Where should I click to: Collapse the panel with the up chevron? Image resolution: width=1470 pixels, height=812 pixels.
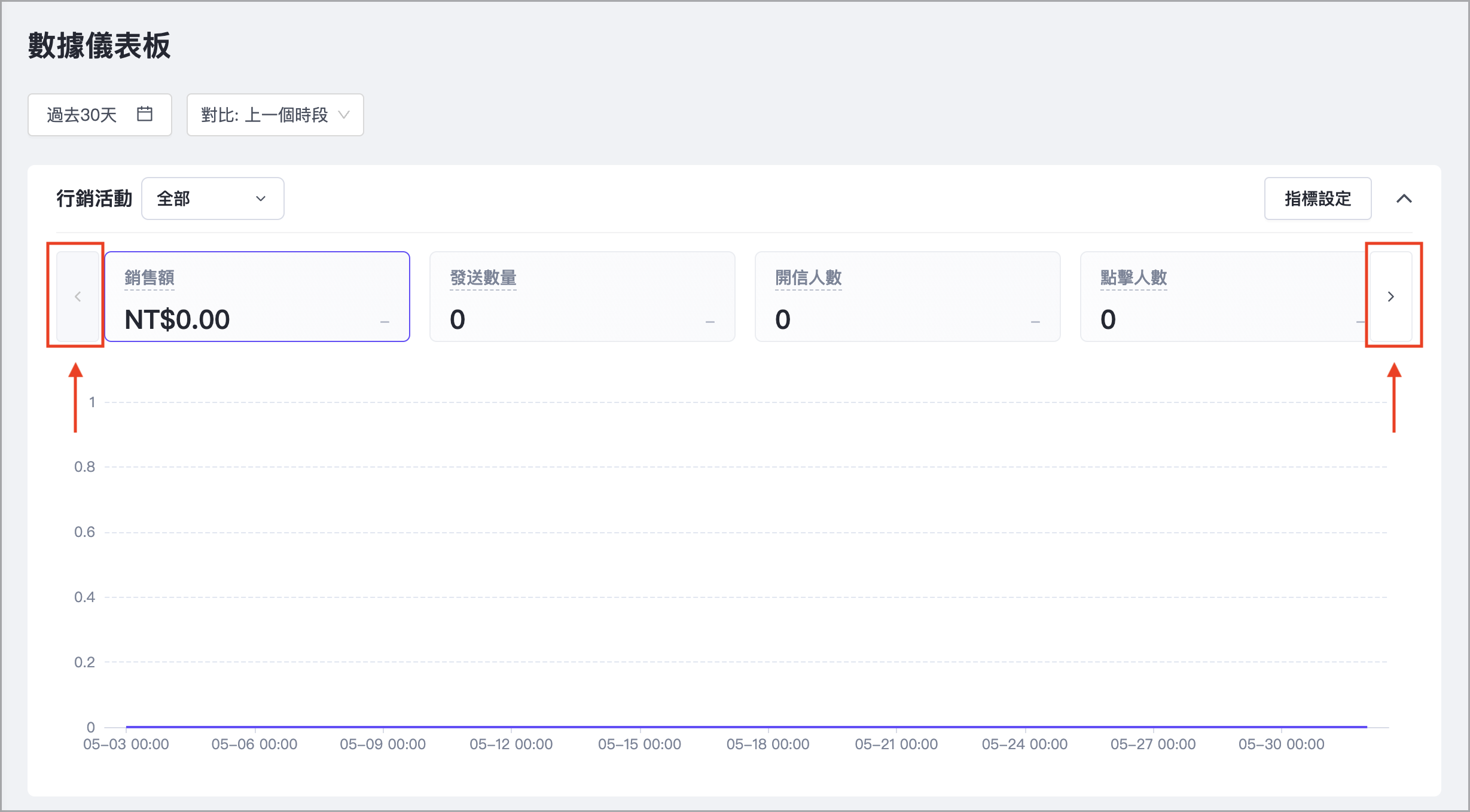pyautogui.click(x=1404, y=199)
